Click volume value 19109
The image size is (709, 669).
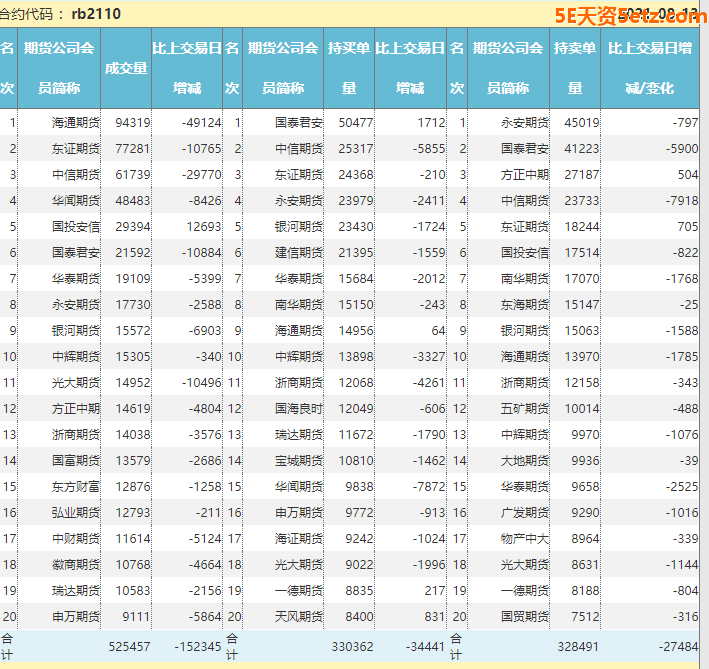(132, 278)
